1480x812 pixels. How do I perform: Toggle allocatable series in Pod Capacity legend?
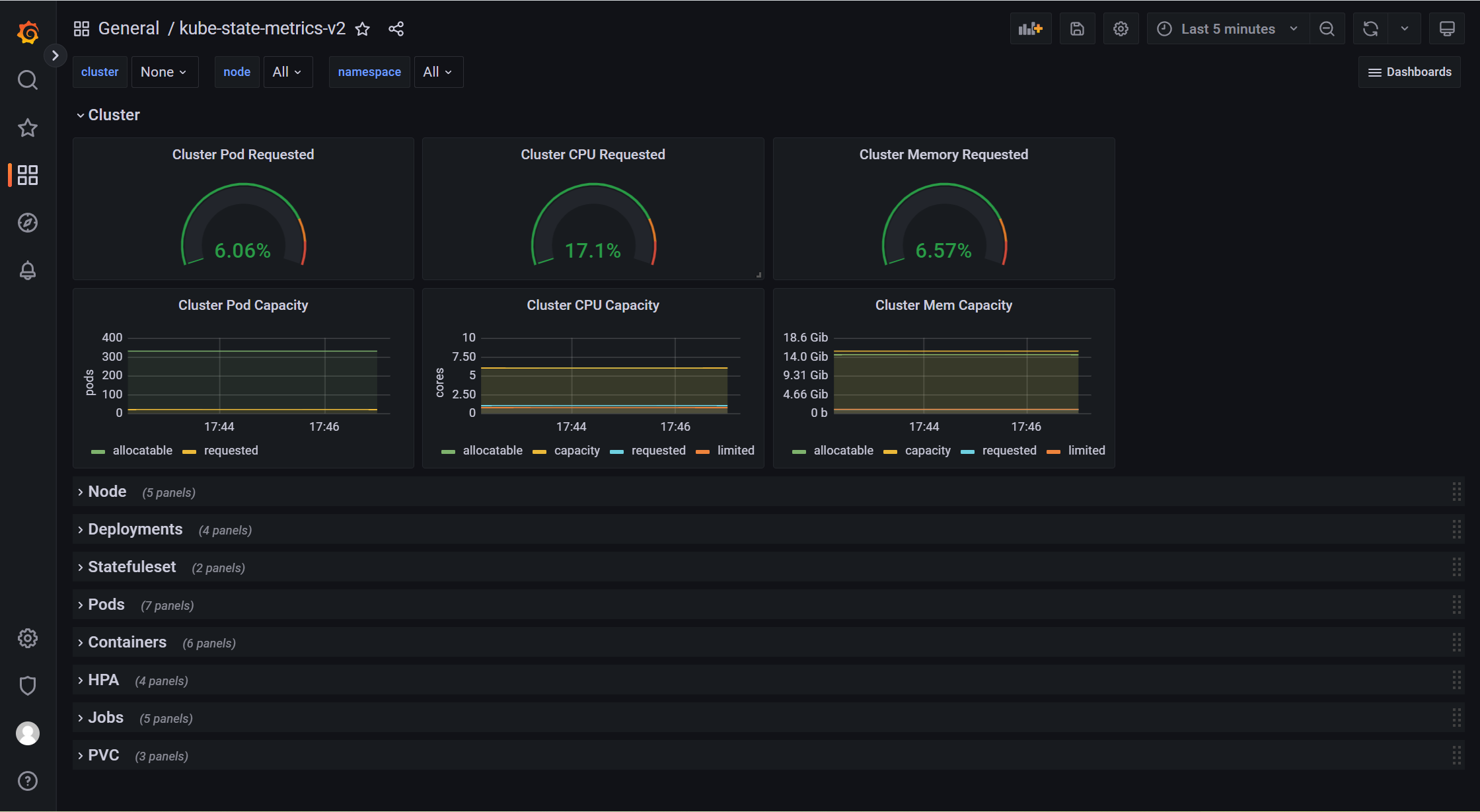point(142,451)
